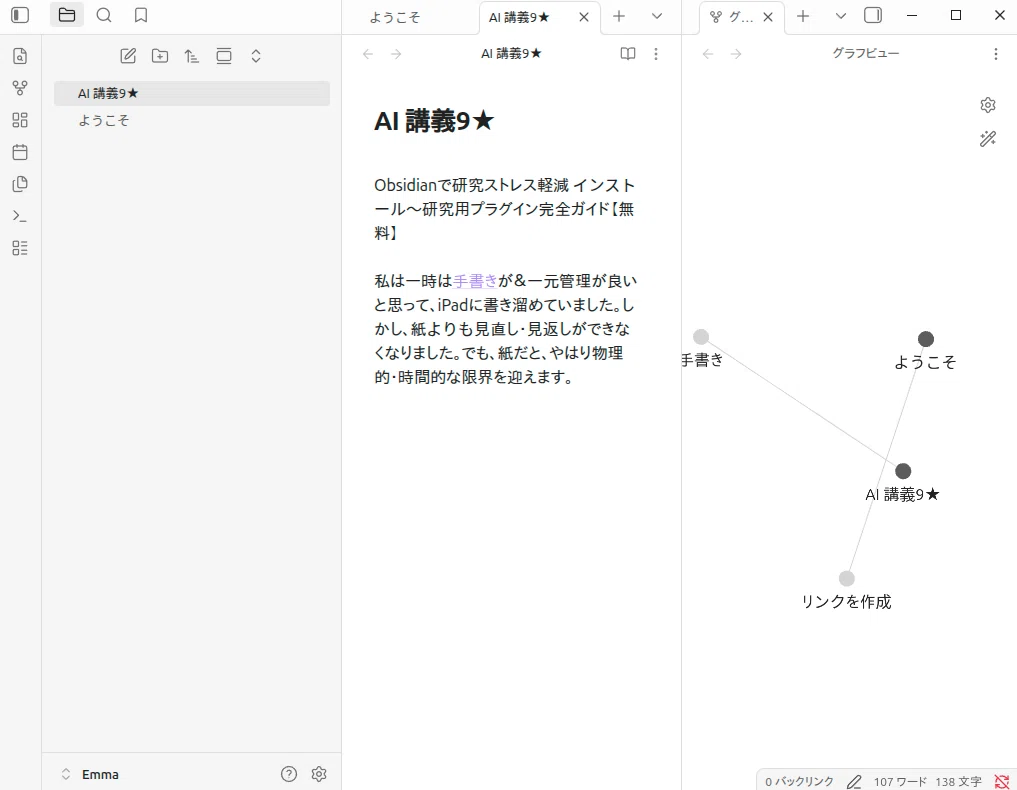1017x790 pixels.
Task: Switch to the ようこそ tab
Action: click(394, 18)
